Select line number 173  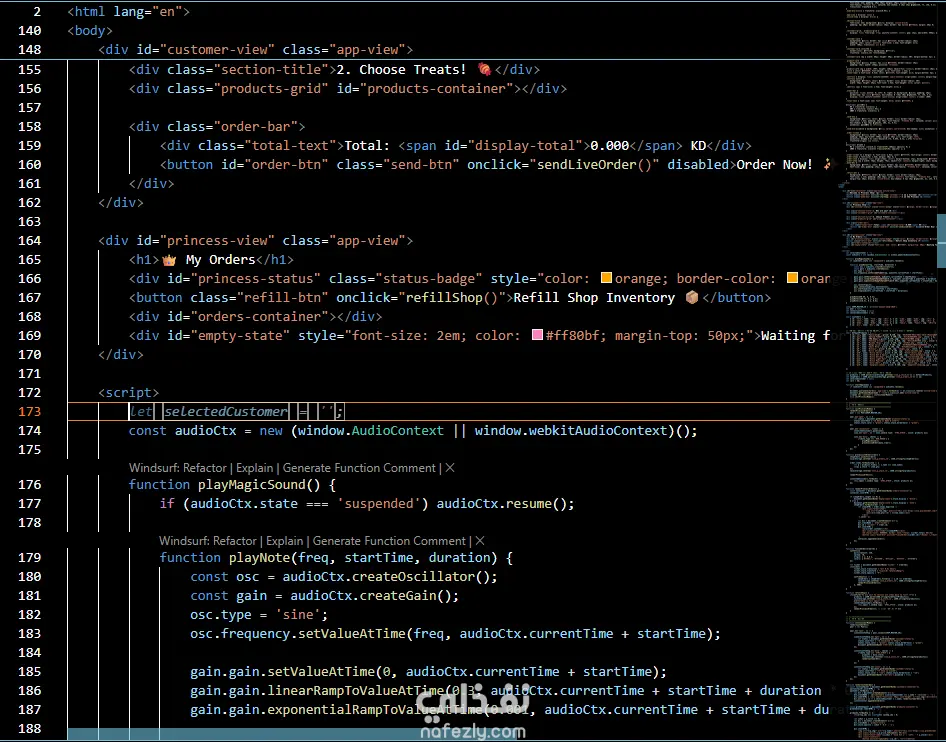pyautogui.click(x=30, y=411)
